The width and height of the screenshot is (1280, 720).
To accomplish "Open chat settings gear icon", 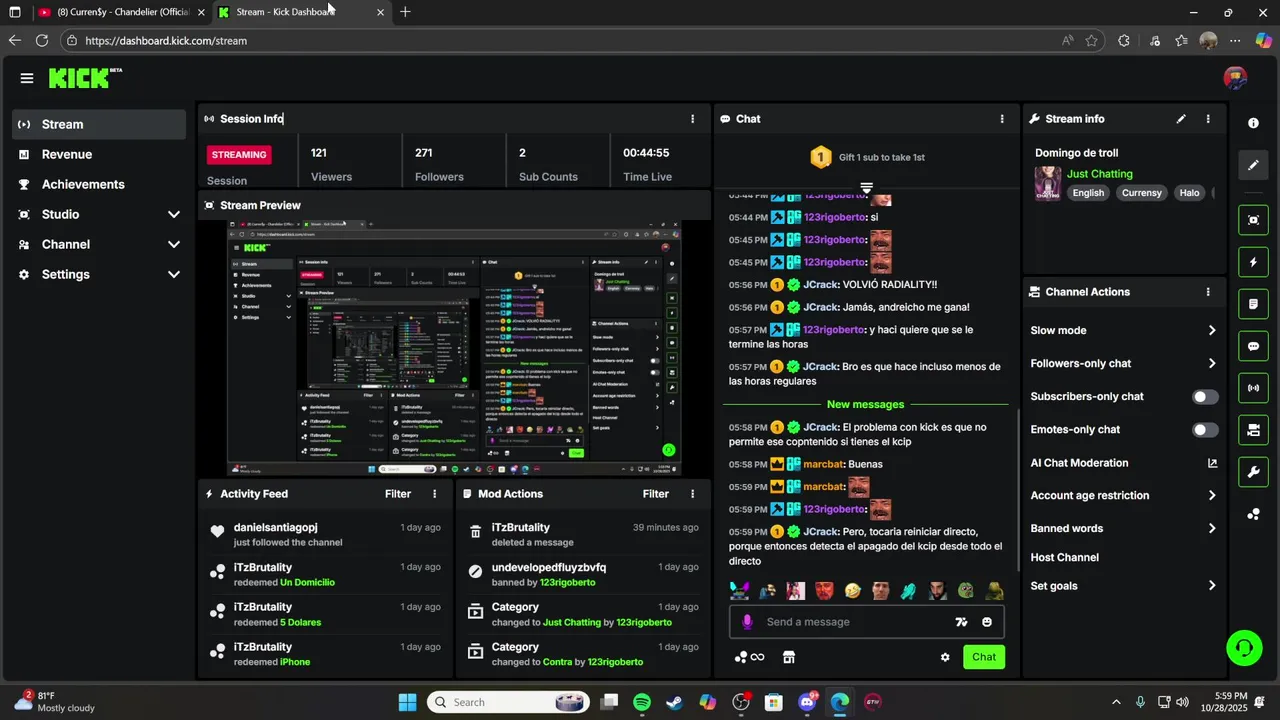I will (x=945, y=657).
